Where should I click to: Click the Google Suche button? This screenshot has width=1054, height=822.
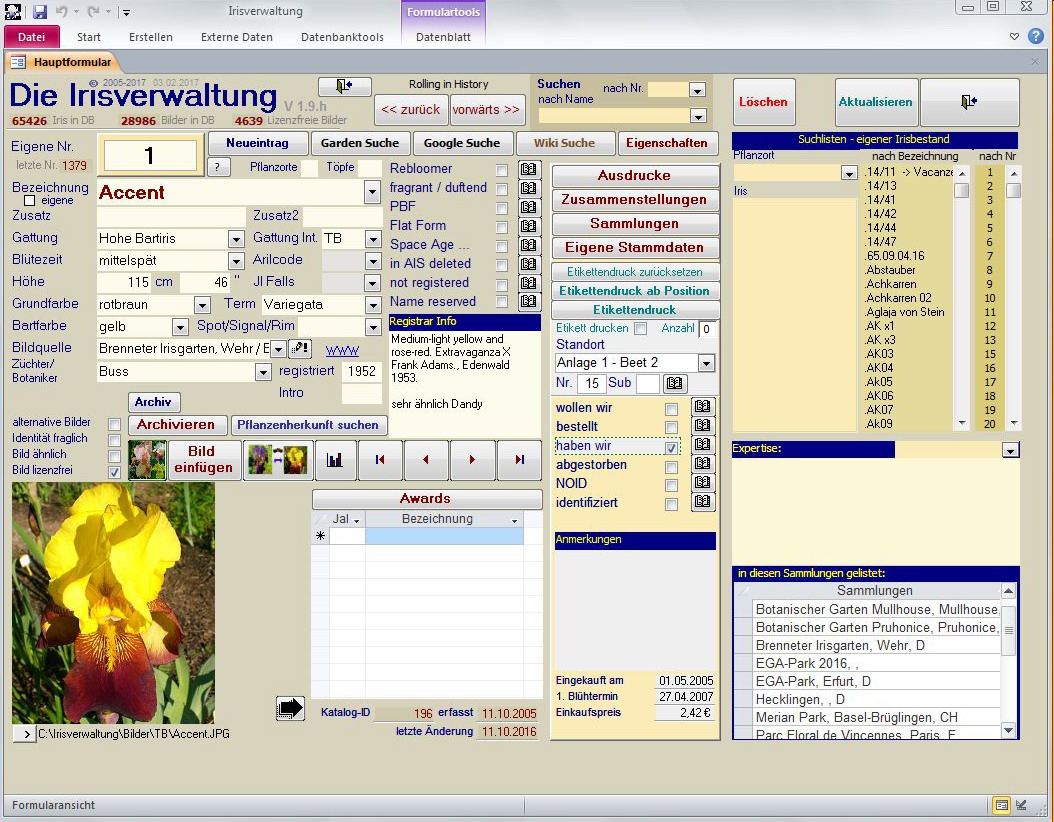(462, 142)
